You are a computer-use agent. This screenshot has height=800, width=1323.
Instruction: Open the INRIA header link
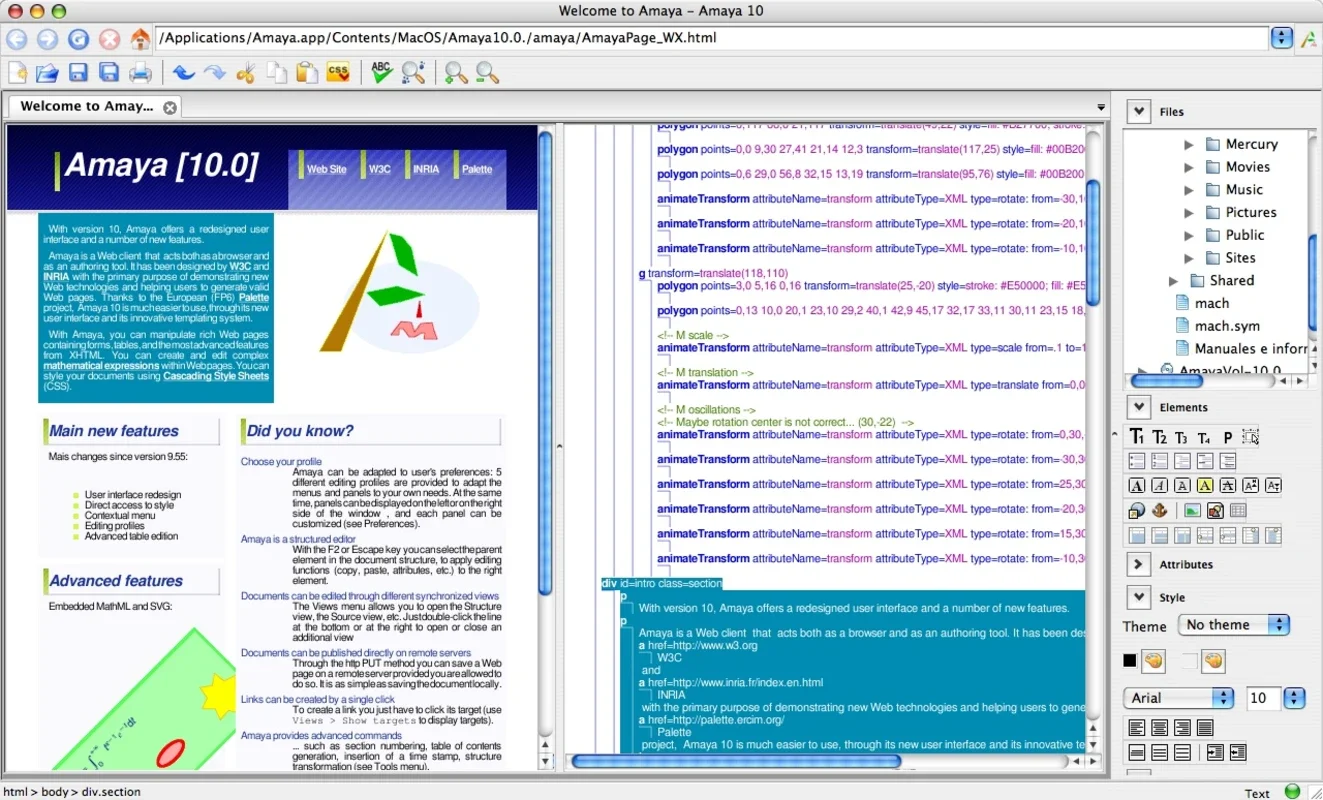click(426, 169)
